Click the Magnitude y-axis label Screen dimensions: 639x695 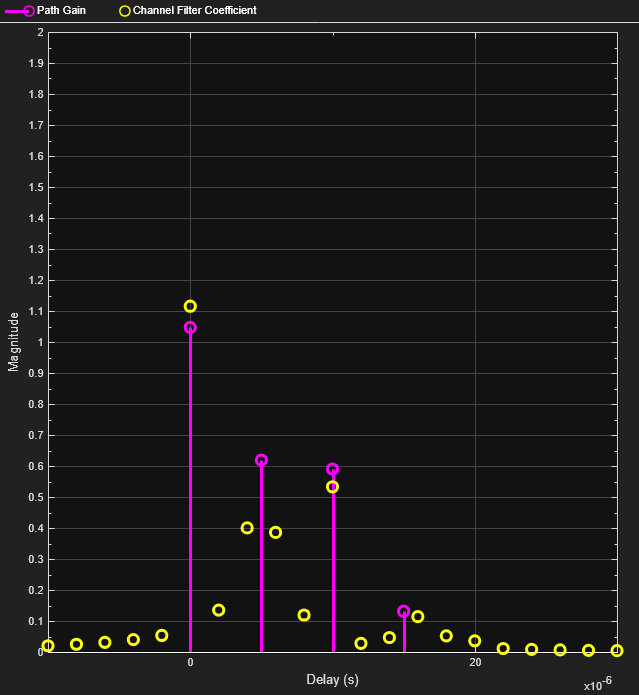click(x=14, y=341)
